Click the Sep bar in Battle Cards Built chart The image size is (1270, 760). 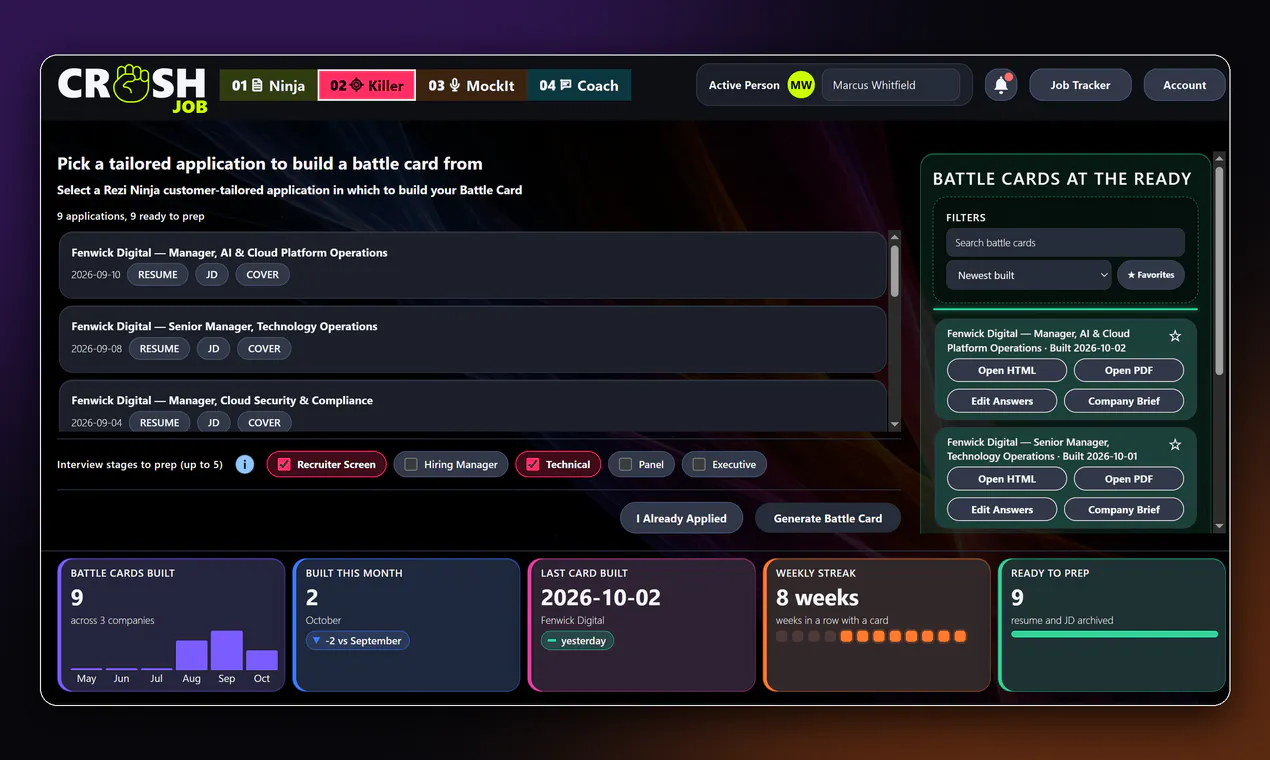click(x=227, y=650)
